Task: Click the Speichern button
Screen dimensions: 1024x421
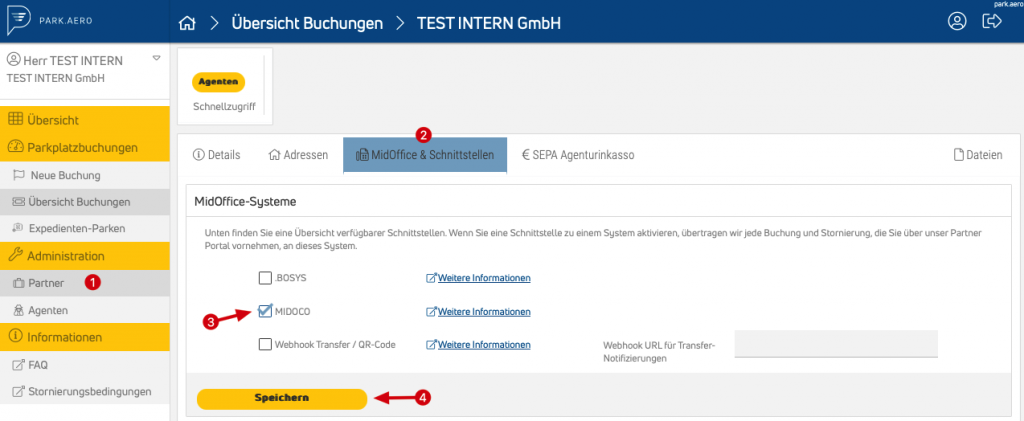Action: coord(281,398)
